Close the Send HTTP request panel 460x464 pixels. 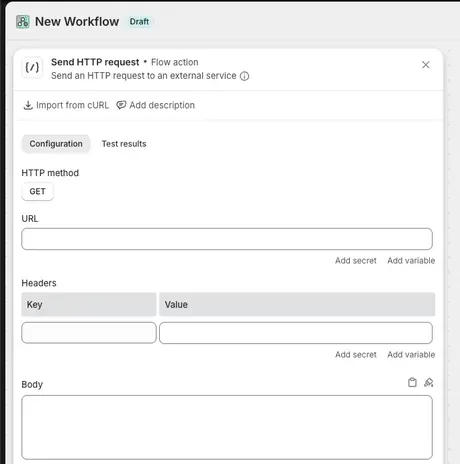click(426, 65)
